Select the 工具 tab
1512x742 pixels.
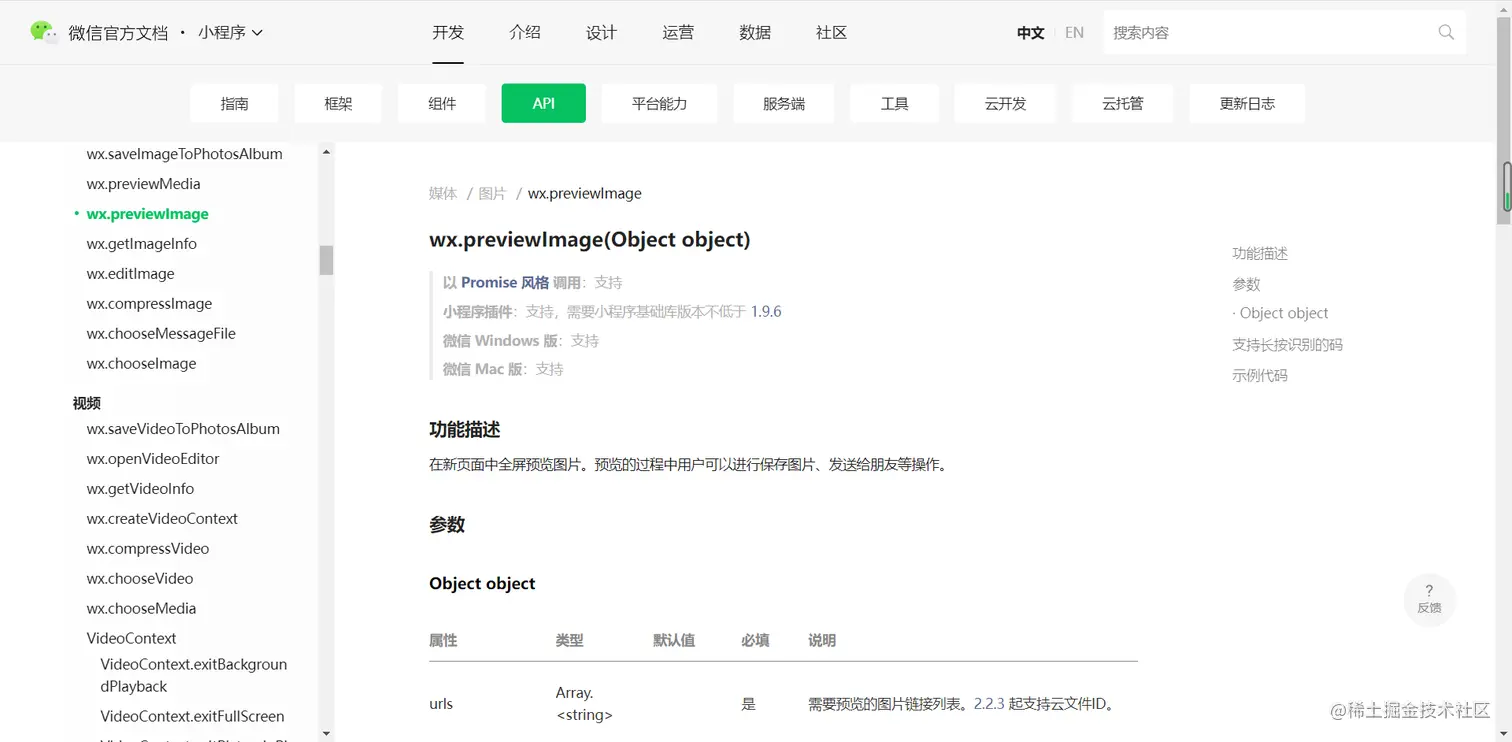pyautogui.click(x=894, y=103)
